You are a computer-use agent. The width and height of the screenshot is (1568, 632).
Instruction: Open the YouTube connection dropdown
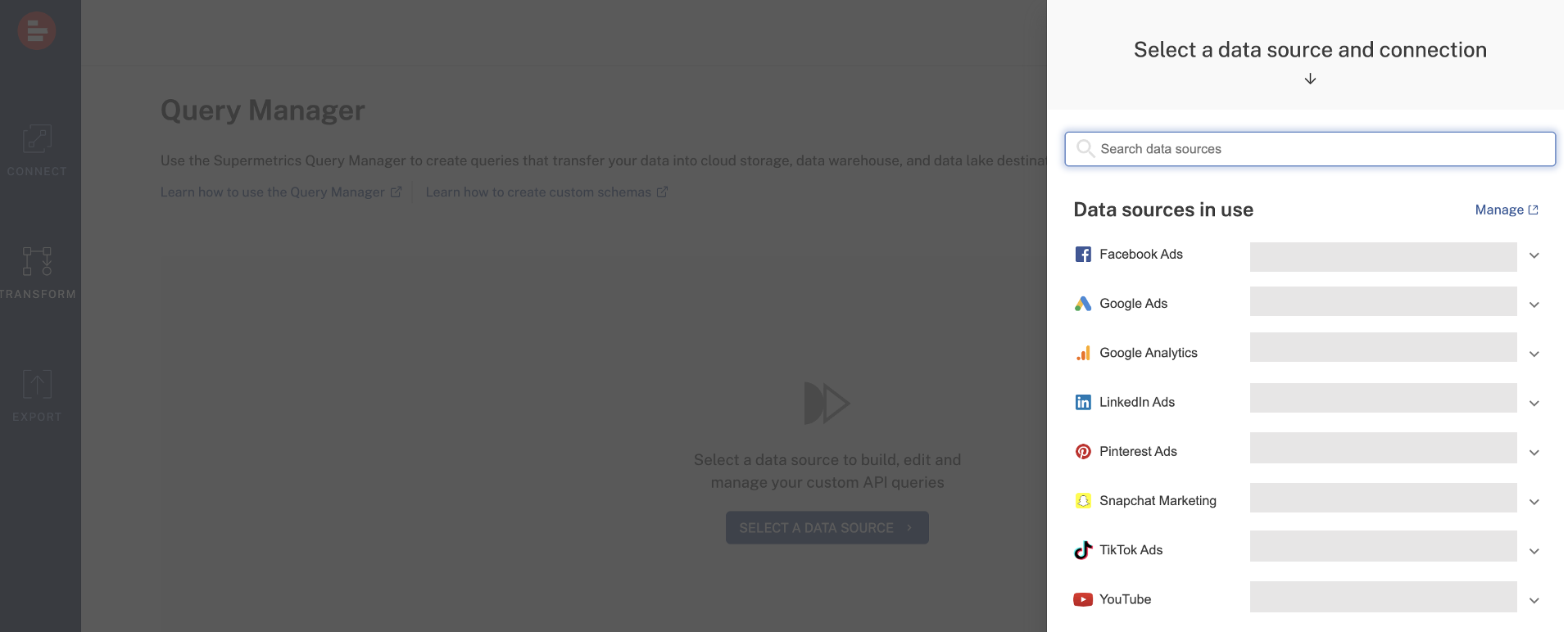pos(1534,600)
